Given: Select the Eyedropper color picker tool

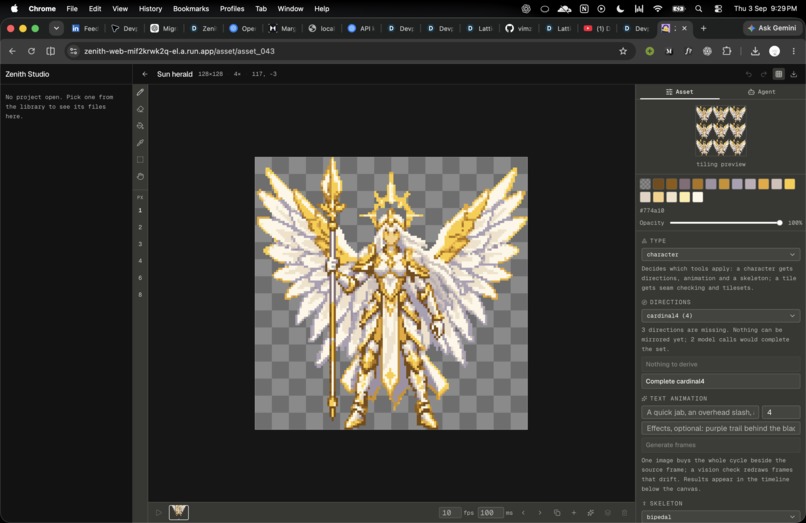Looking at the screenshot, I should tap(140, 143).
